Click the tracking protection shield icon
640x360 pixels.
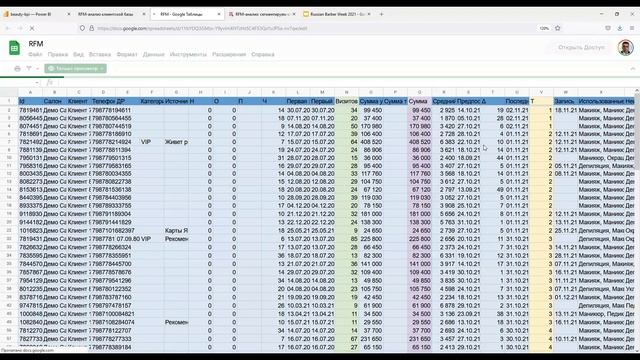82,28
